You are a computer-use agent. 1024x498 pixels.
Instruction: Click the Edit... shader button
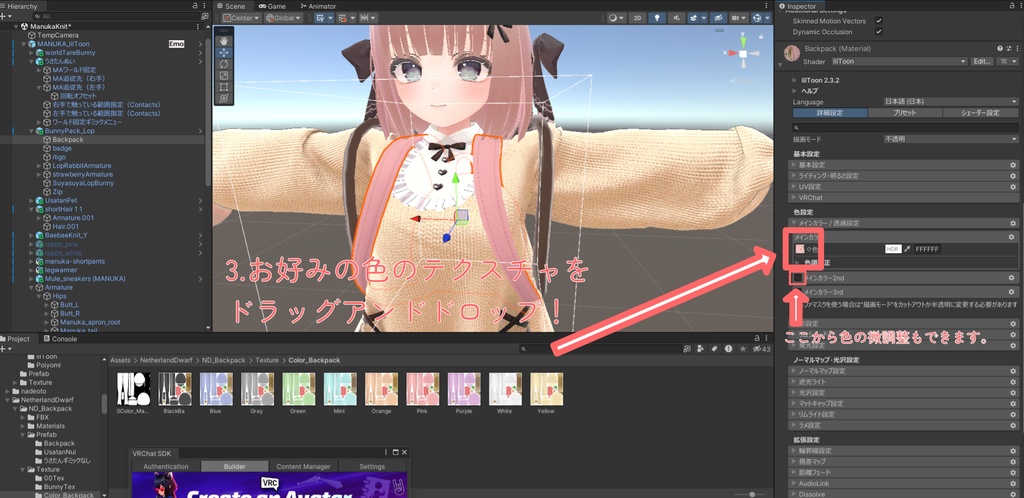pos(982,61)
